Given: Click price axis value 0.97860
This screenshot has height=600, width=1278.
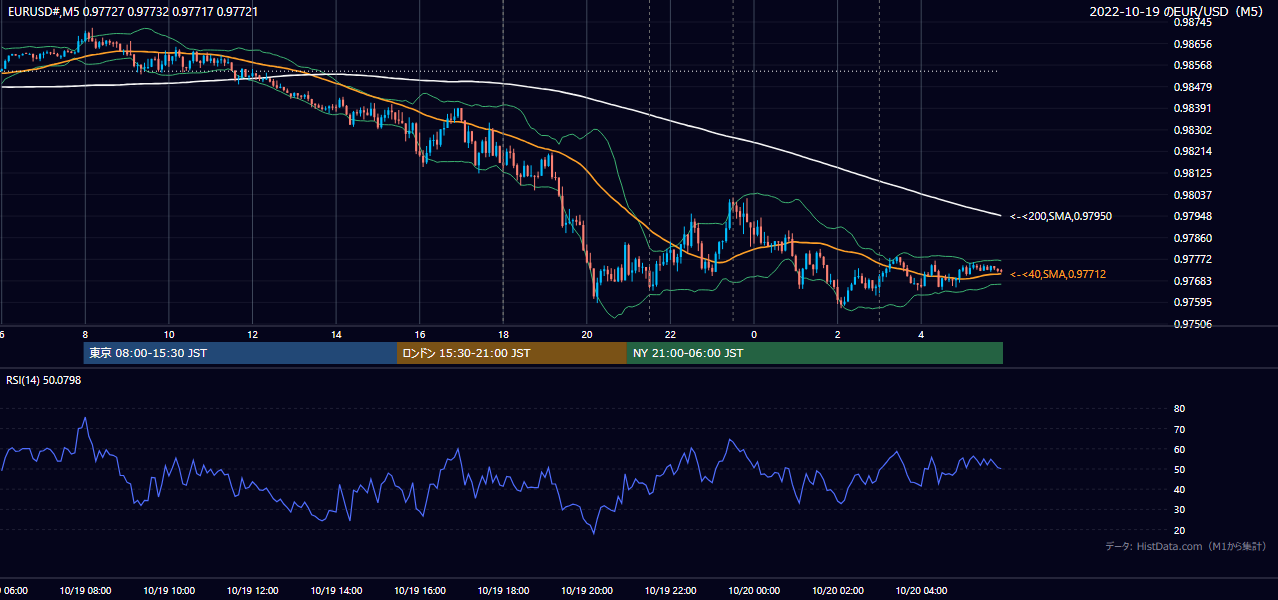Looking at the screenshot, I should pos(1192,238).
